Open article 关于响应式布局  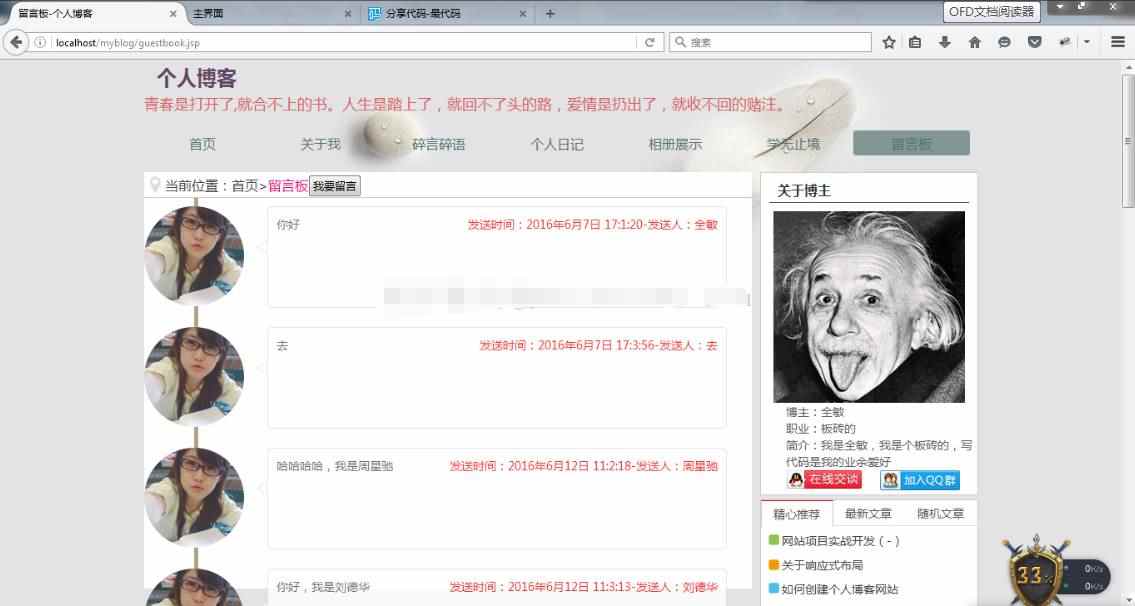822,565
